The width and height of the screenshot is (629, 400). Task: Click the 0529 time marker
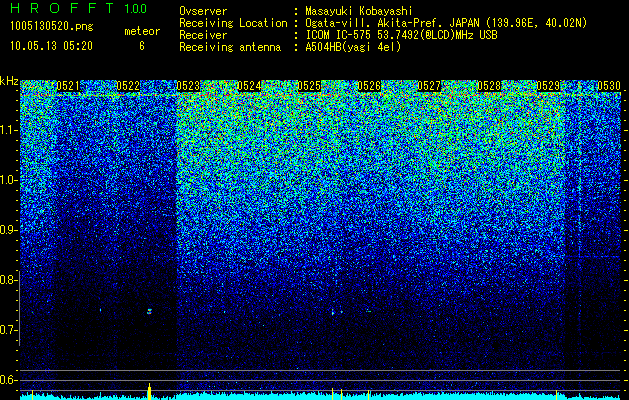[x=548, y=86]
